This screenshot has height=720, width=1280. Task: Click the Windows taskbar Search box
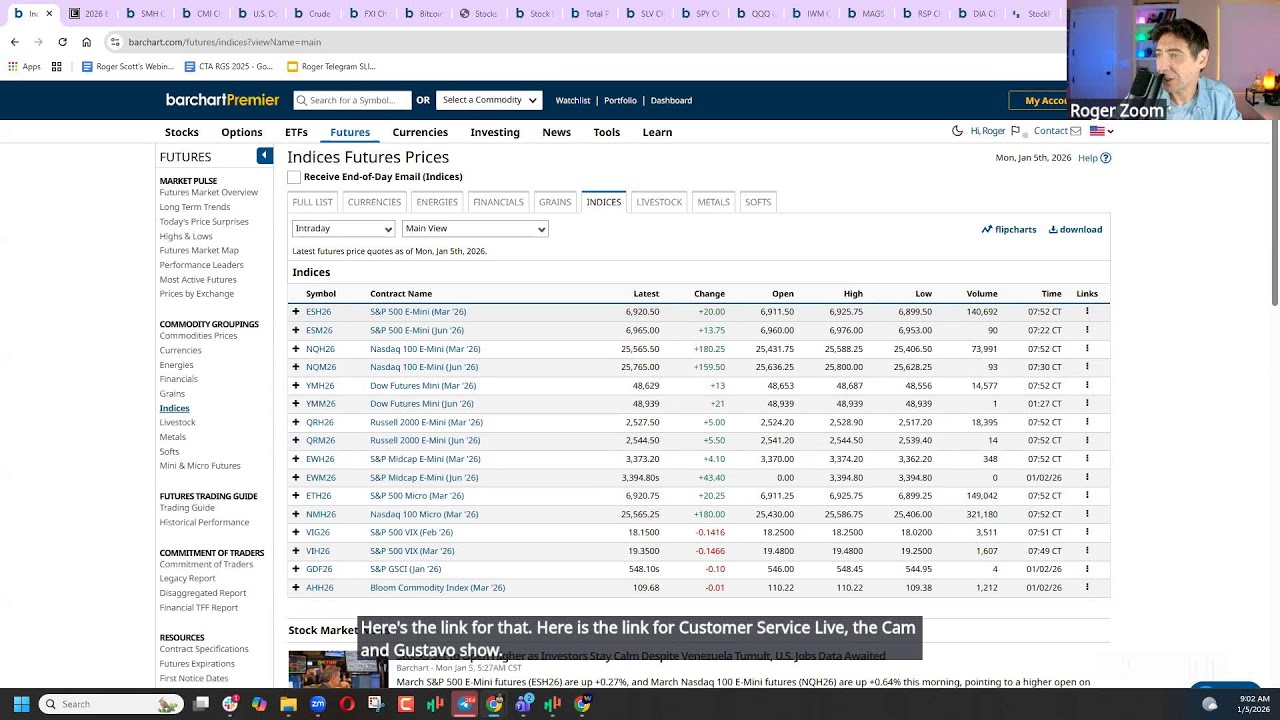111,704
